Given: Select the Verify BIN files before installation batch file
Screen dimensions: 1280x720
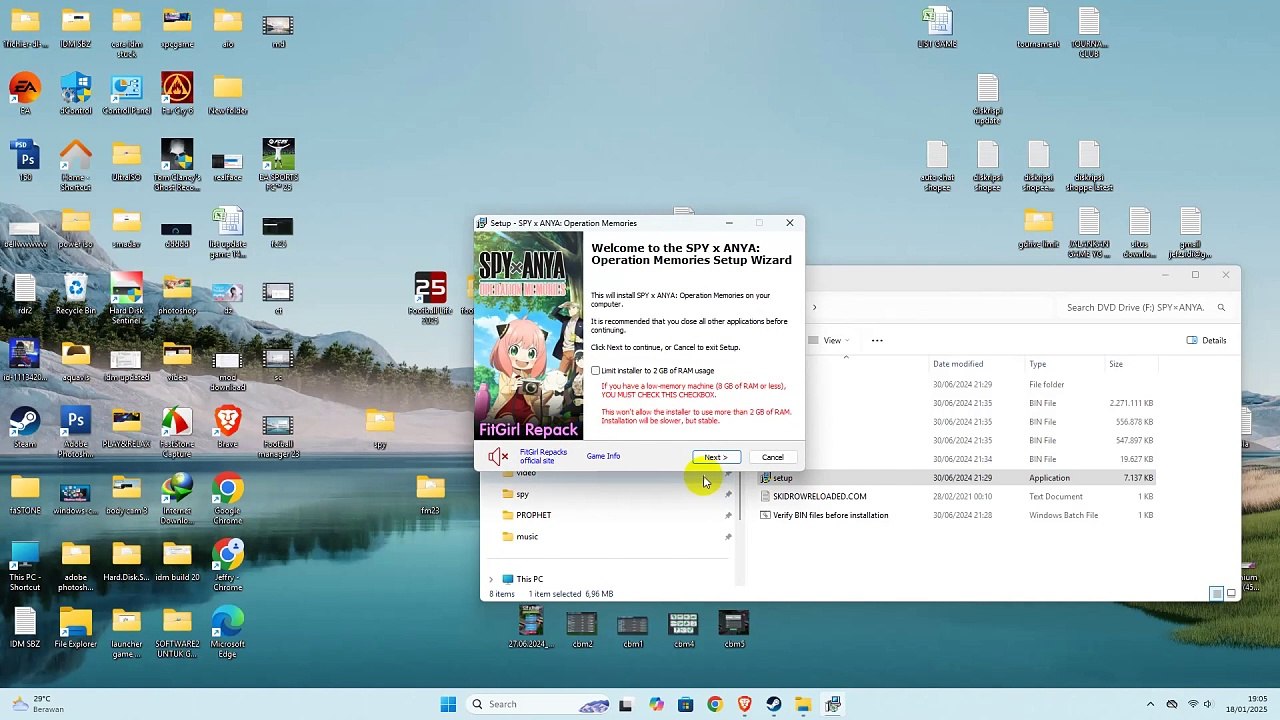Looking at the screenshot, I should (x=830, y=515).
